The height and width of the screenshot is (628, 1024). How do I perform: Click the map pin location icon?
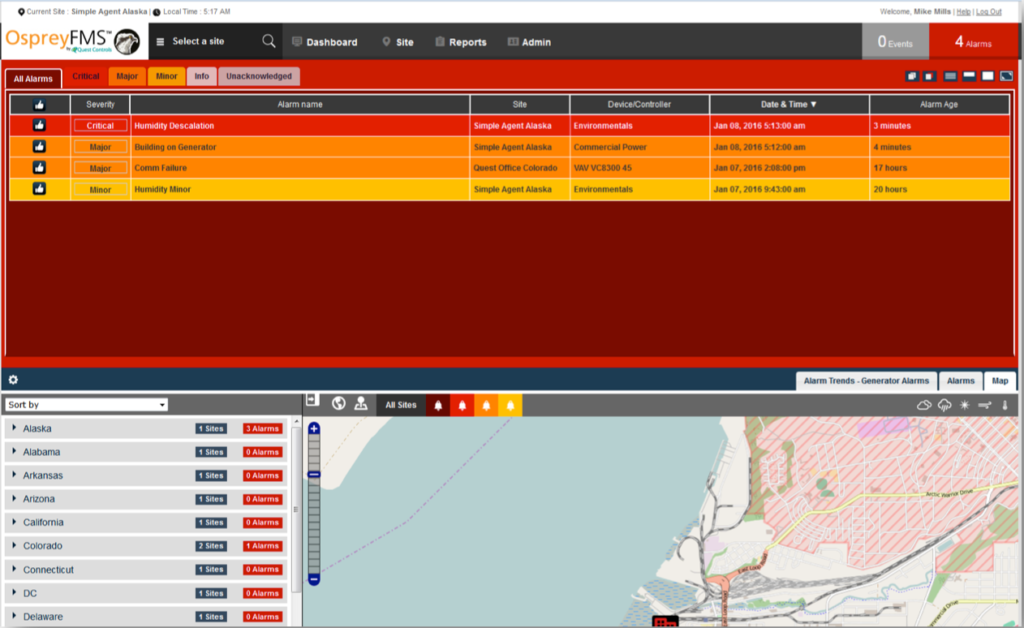360,404
